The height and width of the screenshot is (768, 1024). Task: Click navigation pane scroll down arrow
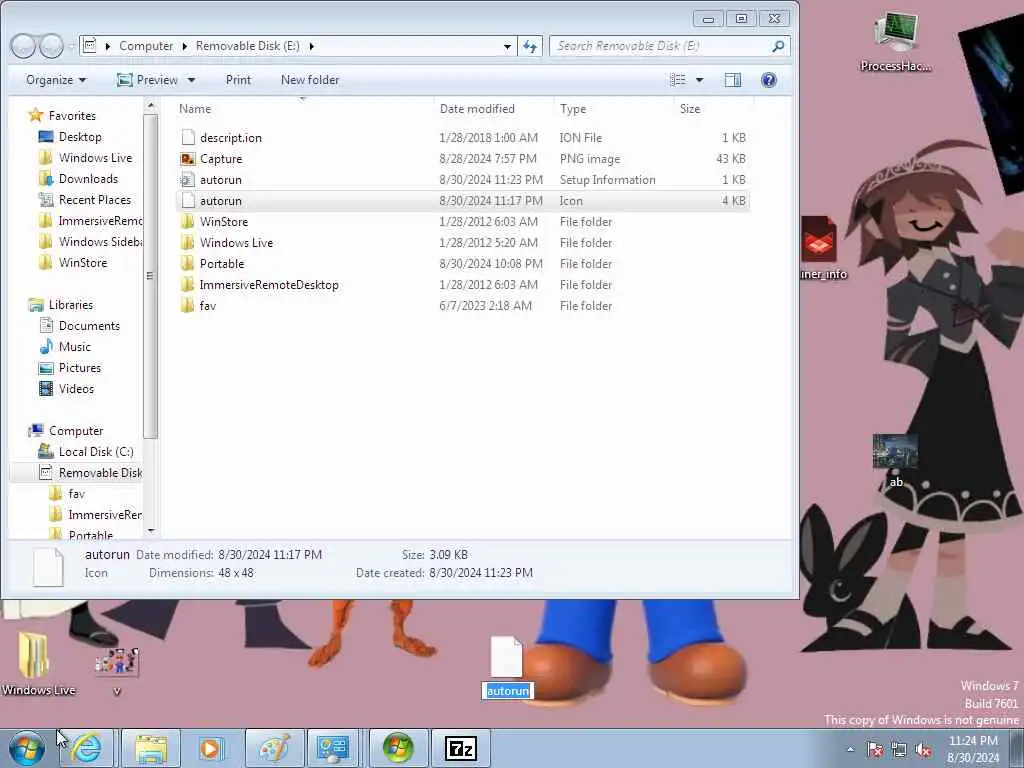(151, 531)
